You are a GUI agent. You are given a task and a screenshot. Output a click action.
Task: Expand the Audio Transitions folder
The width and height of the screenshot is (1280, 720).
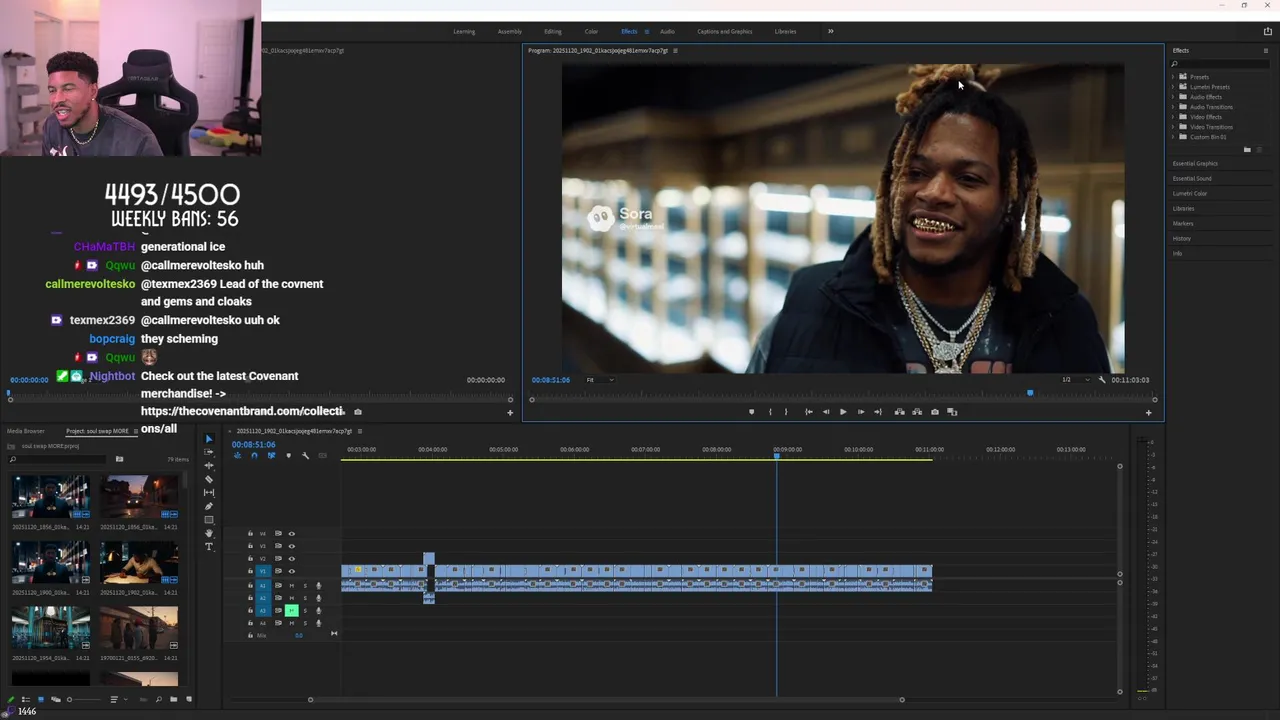pyautogui.click(x=1173, y=107)
